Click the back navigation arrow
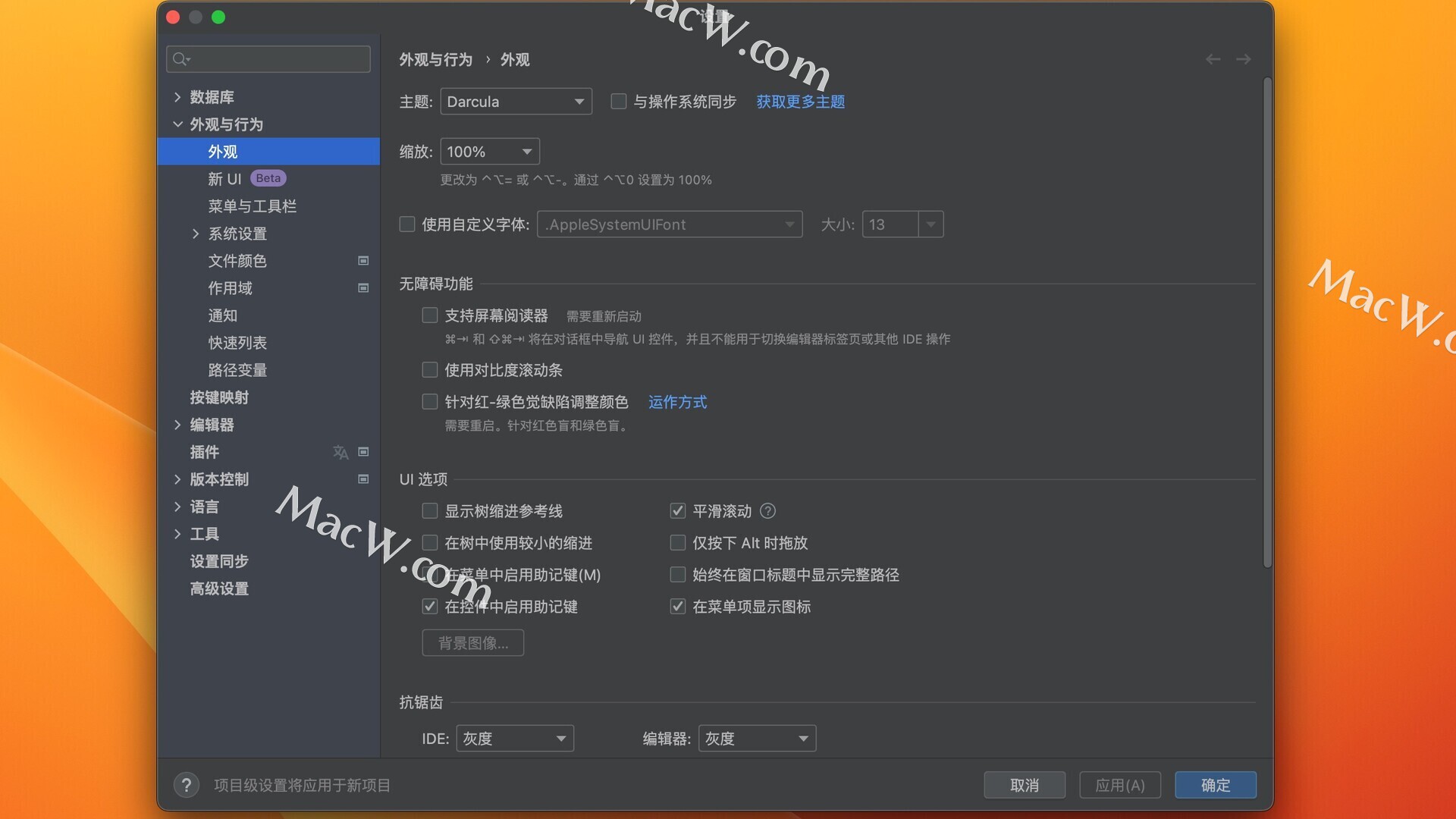1456x819 pixels. 1213,59
